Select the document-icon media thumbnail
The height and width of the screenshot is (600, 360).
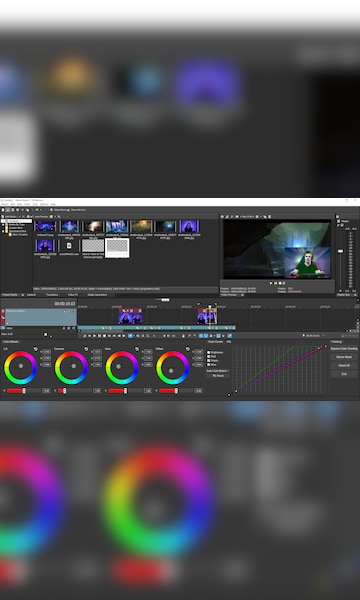[x=69, y=246]
